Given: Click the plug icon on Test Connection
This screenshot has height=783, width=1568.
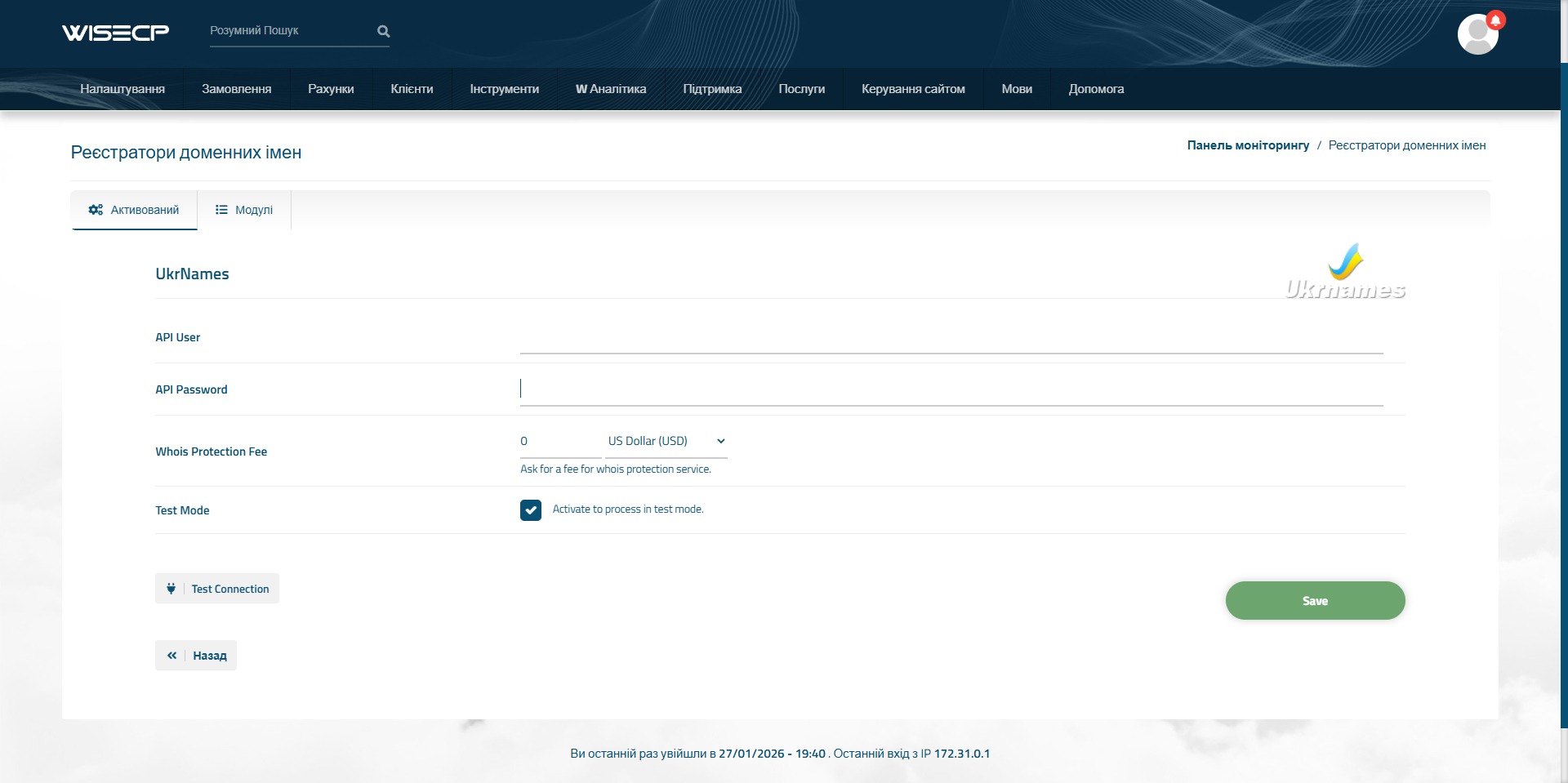Looking at the screenshot, I should point(171,589).
